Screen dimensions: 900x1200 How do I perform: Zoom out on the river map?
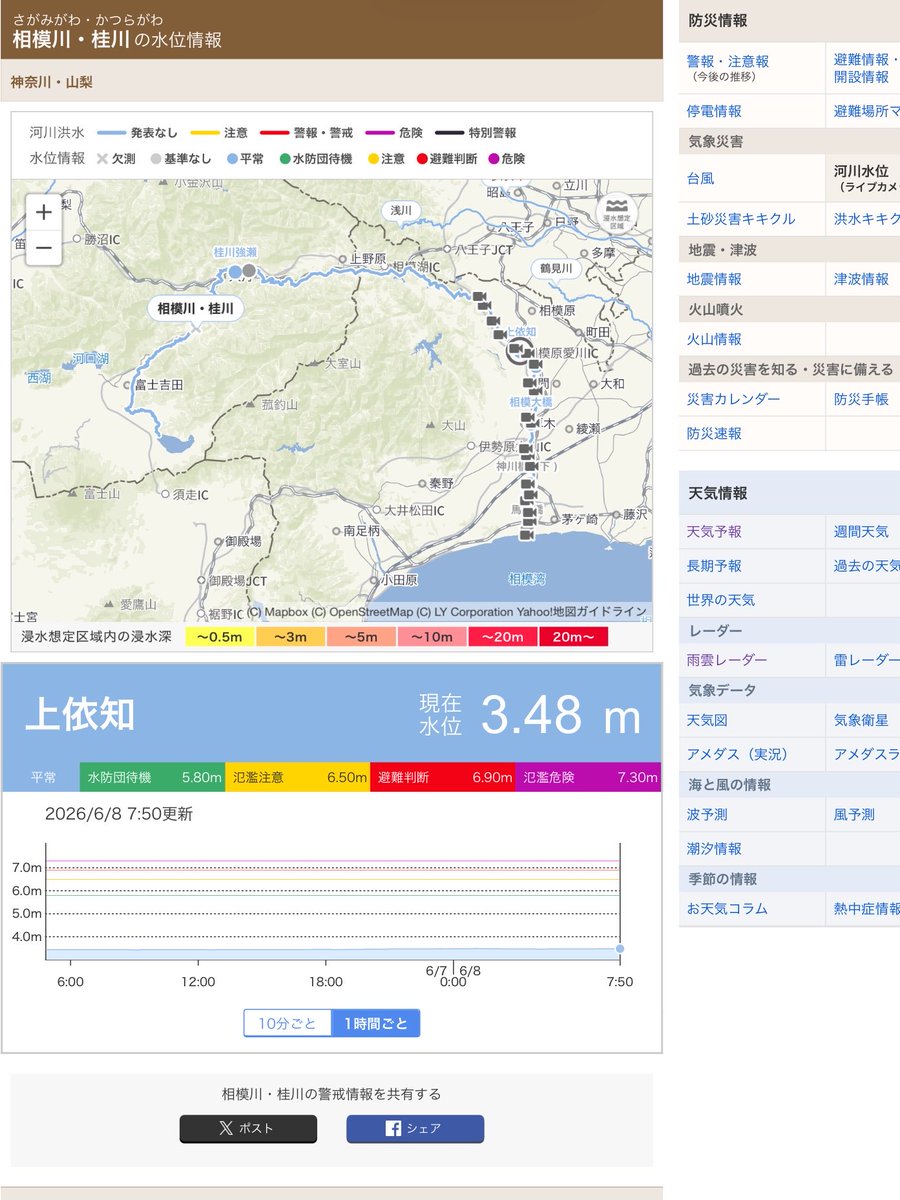[x=44, y=248]
